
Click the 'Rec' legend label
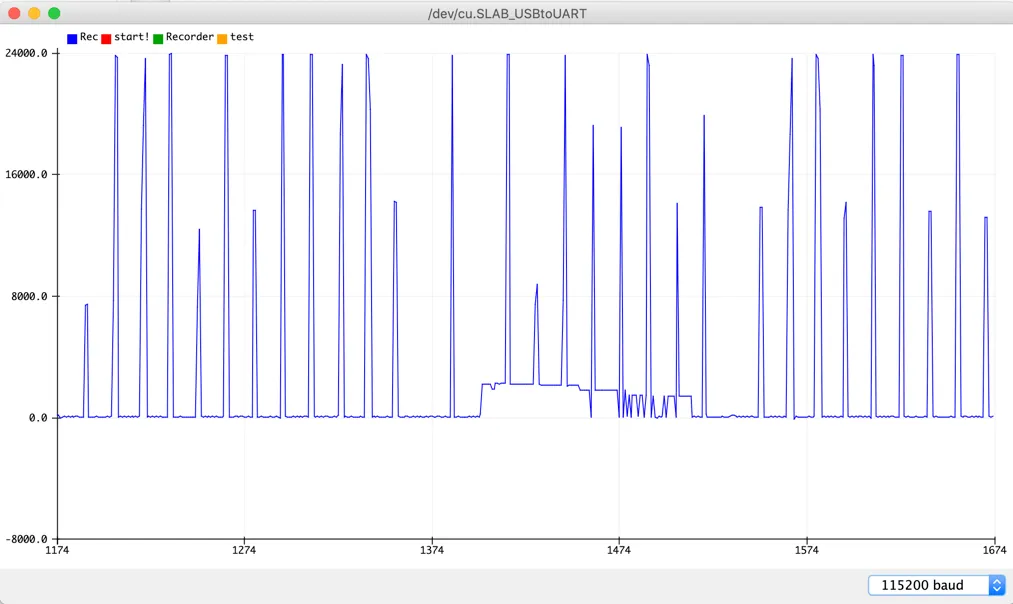pyautogui.click(x=89, y=37)
